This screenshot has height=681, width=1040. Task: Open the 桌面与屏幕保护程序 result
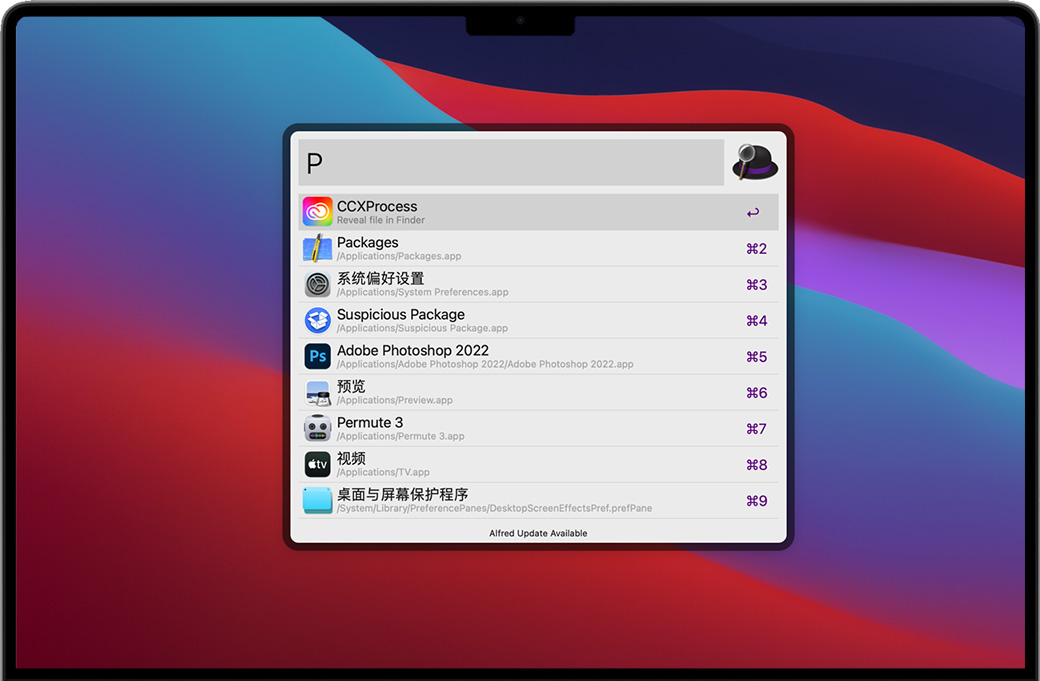[x=538, y=501]
